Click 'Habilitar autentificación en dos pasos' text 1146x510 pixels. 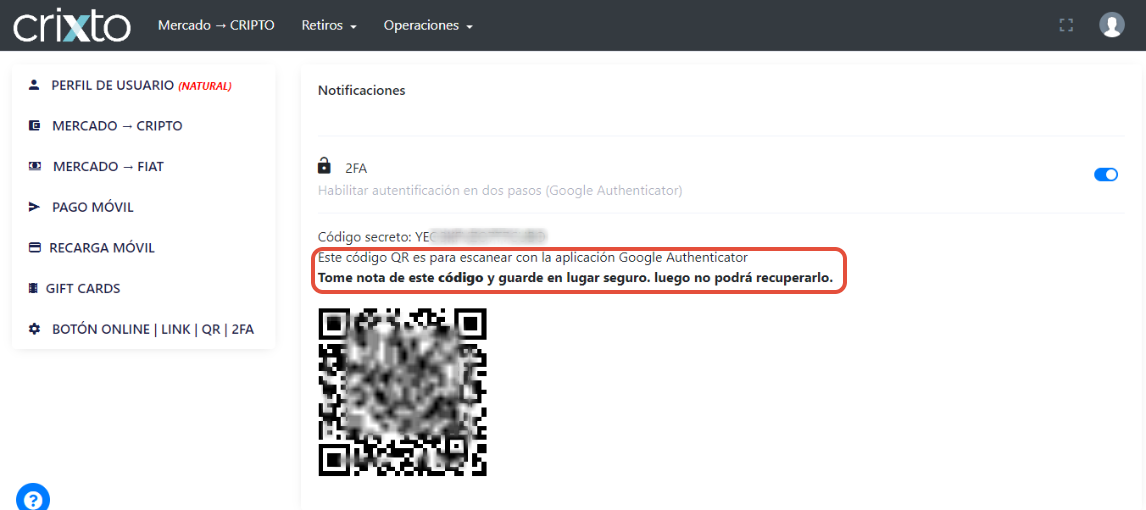click(x=500, y=191)
